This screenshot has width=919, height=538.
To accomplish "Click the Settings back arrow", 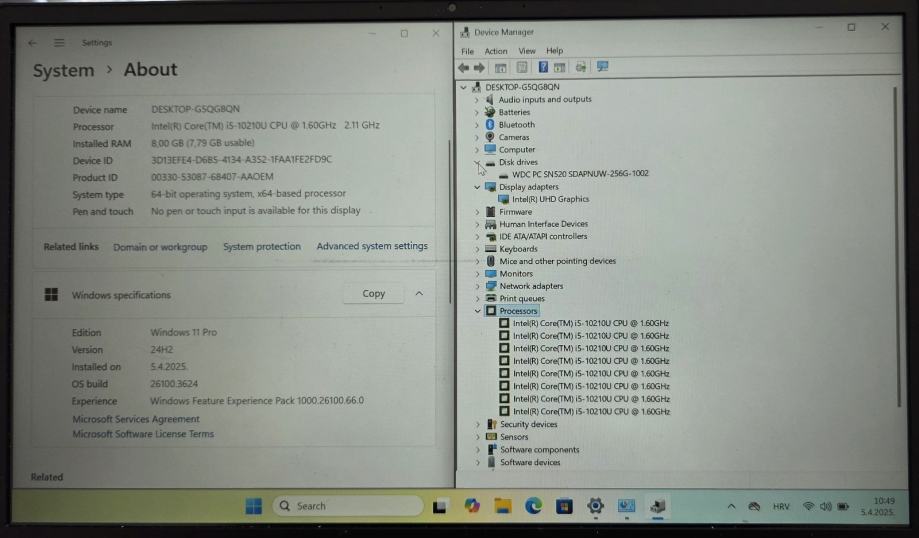I will [33, 43].
